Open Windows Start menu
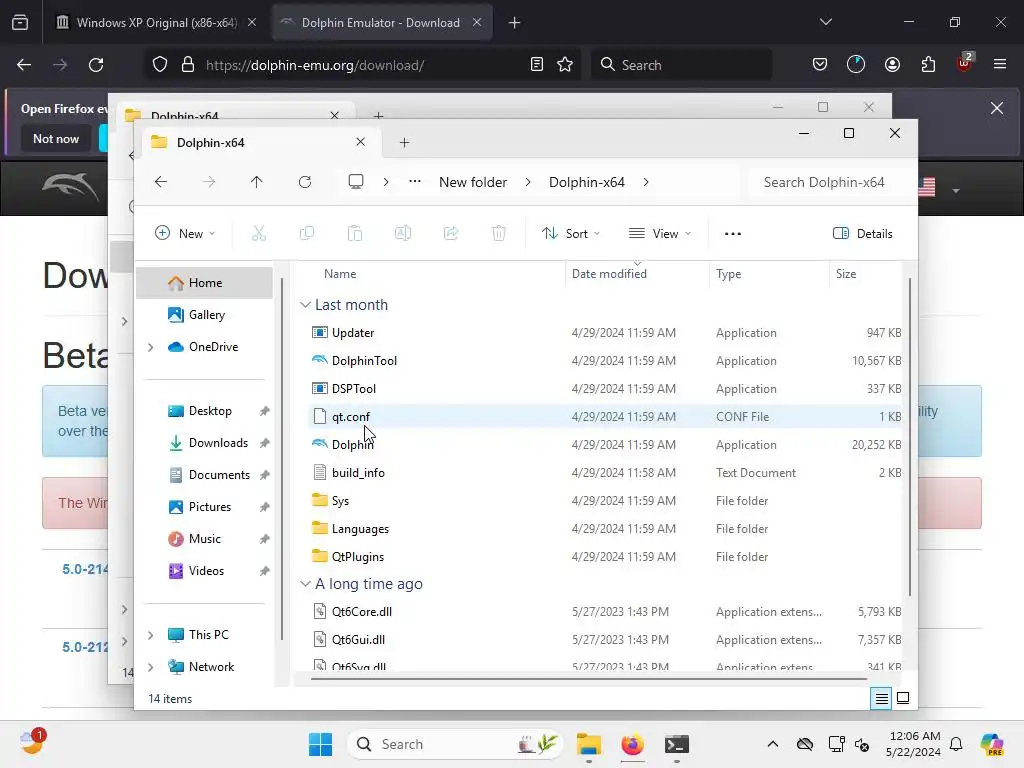 pyautogui.click(x=320, y=744)
